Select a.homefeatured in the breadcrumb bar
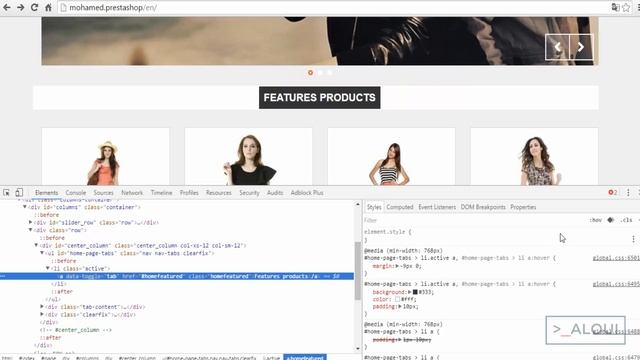The width and height of the screenshot is (640, 360). (305, 358)
